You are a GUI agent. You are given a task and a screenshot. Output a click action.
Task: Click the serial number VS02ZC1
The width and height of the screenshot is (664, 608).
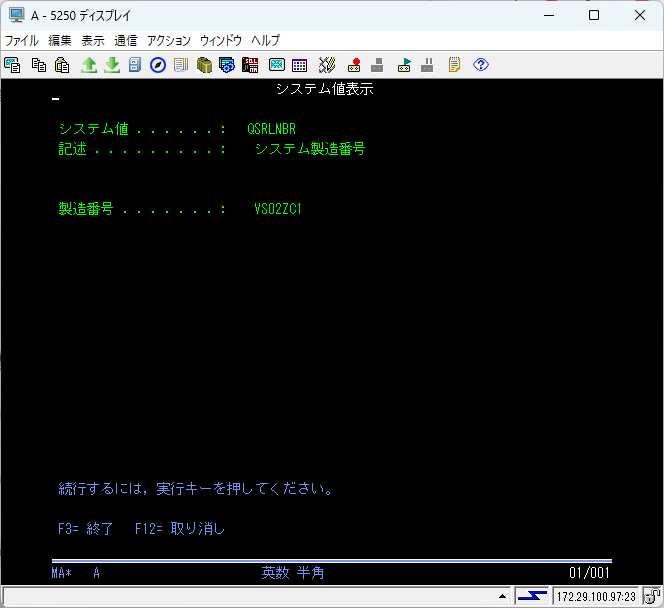[278, 209]
